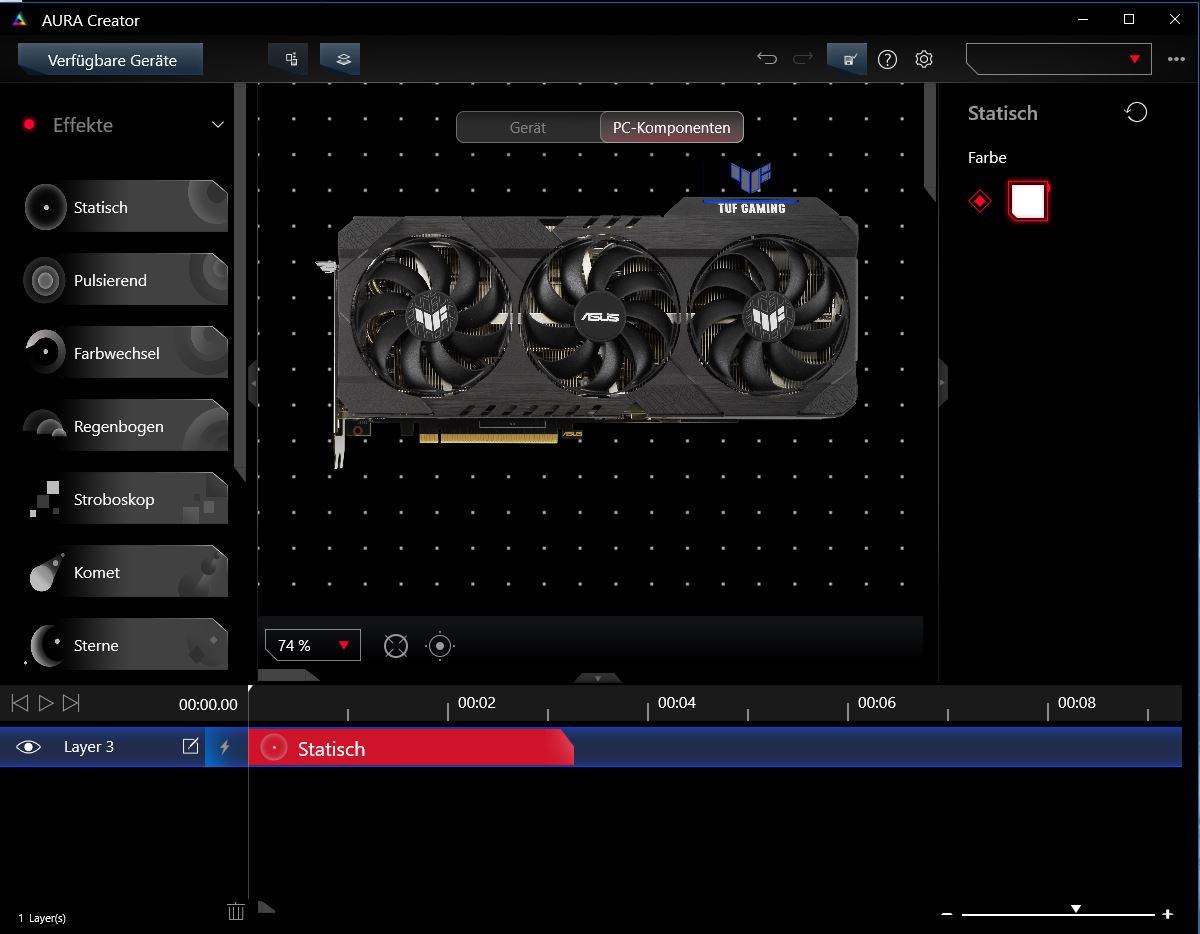Switch to the Gerät tab

click(528, 127)
